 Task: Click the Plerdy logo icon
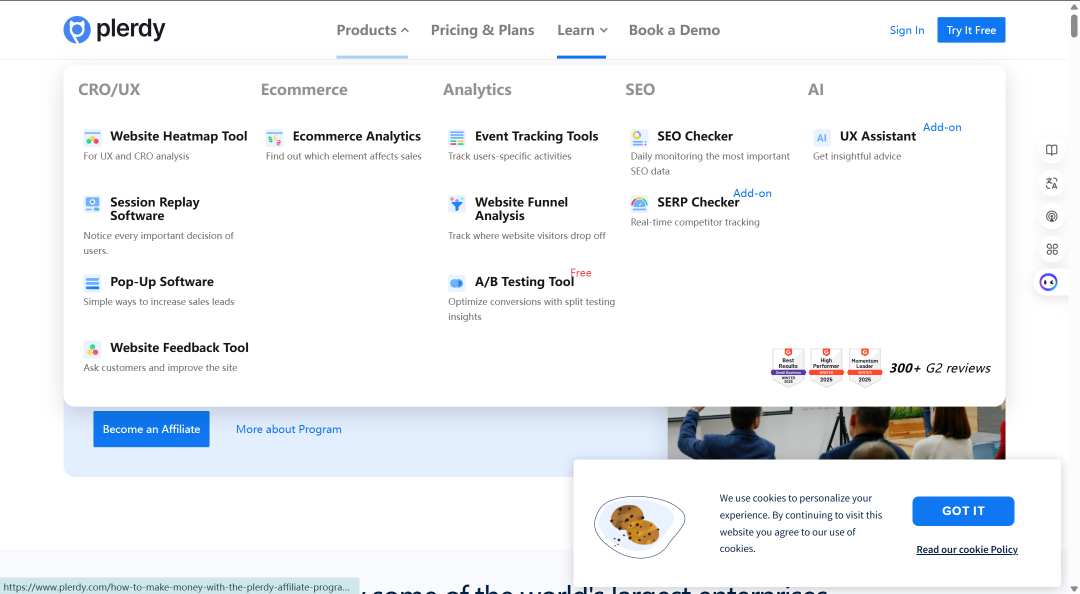[77, 30]
